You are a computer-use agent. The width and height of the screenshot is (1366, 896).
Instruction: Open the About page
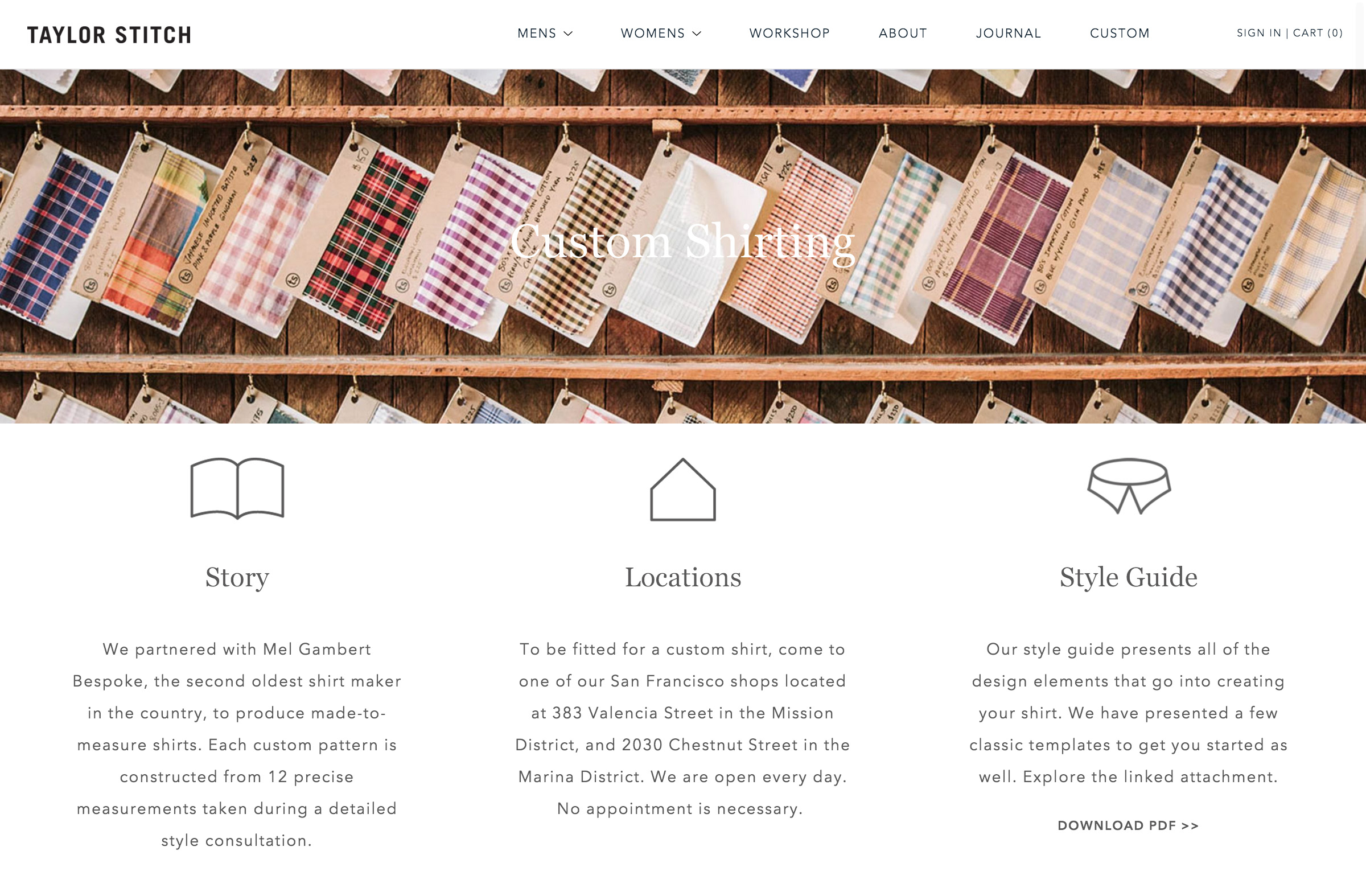click(903, 33)
